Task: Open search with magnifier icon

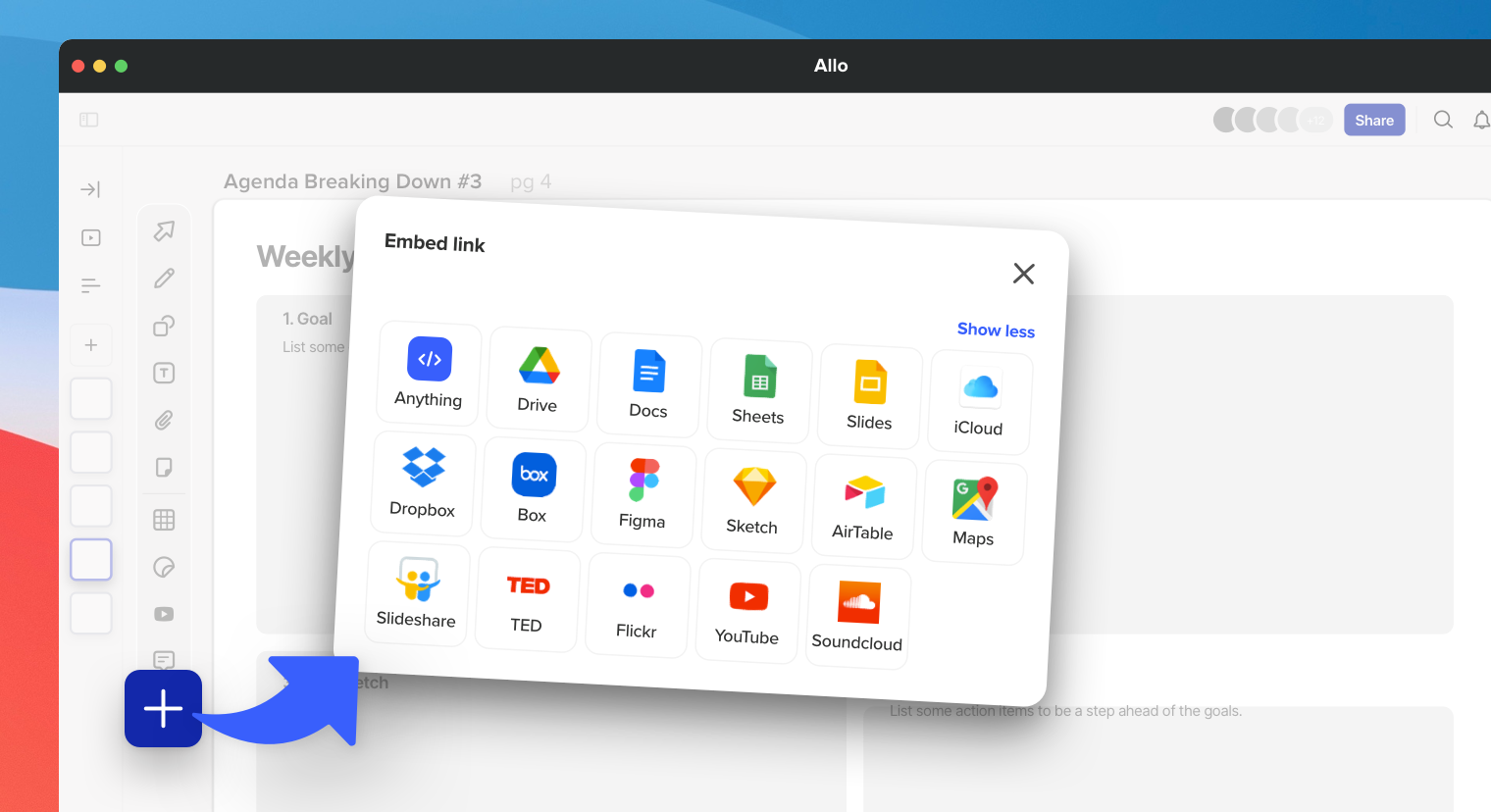Action: (1443, 120)
